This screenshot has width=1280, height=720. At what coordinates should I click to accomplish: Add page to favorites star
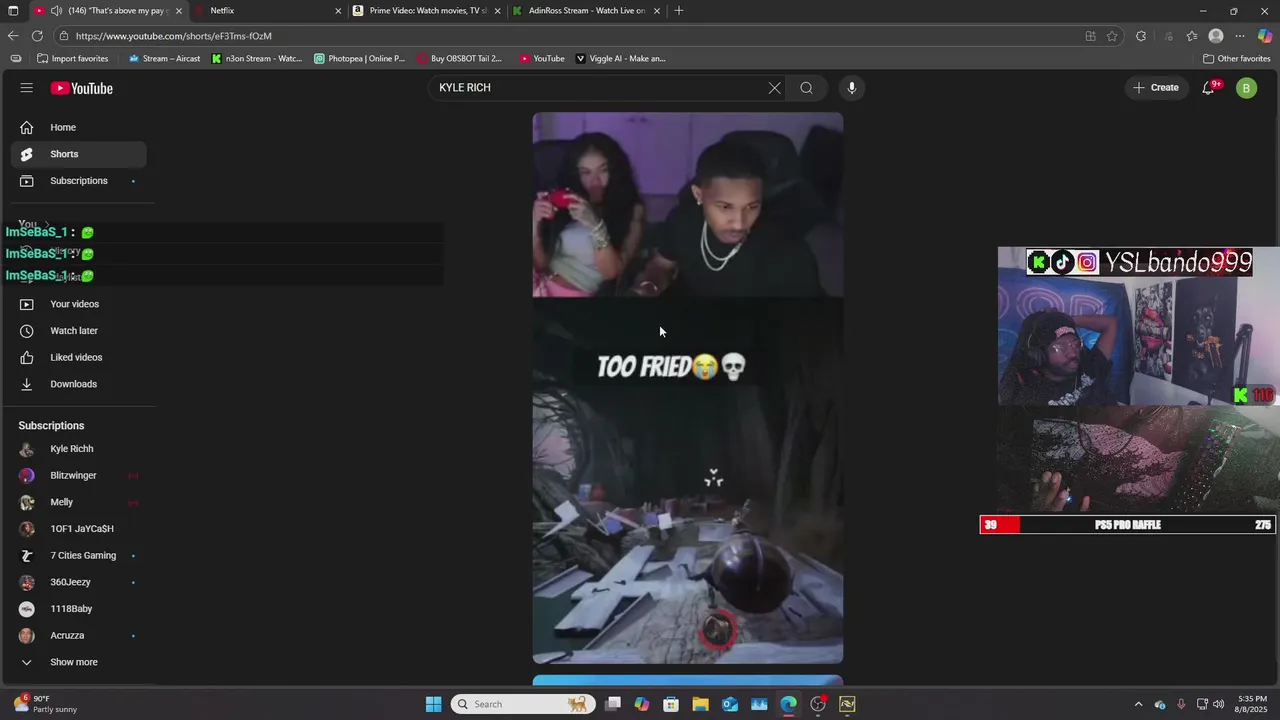[x=1112, y=36]
